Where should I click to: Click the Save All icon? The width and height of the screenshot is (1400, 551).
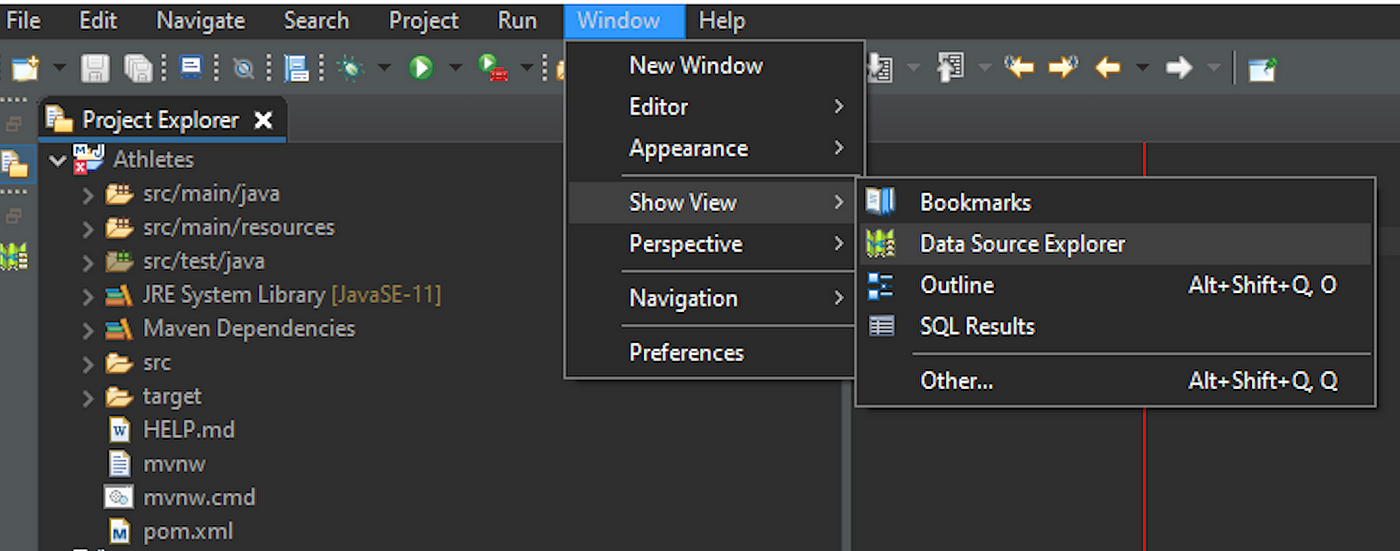138,68
